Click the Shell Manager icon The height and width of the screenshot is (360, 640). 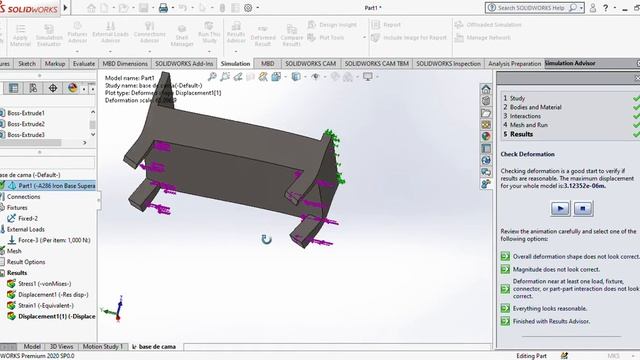click(182, 35)
